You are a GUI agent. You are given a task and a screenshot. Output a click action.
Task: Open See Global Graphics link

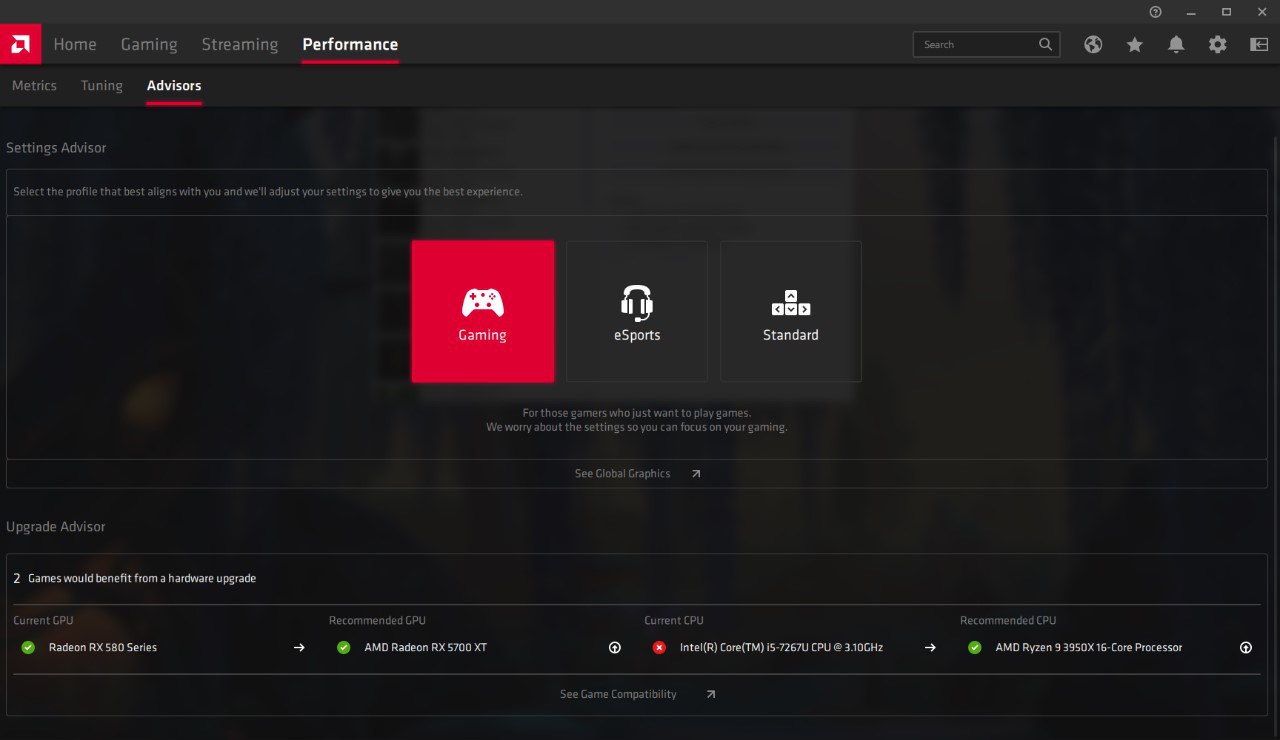click(x=622, y=474)
